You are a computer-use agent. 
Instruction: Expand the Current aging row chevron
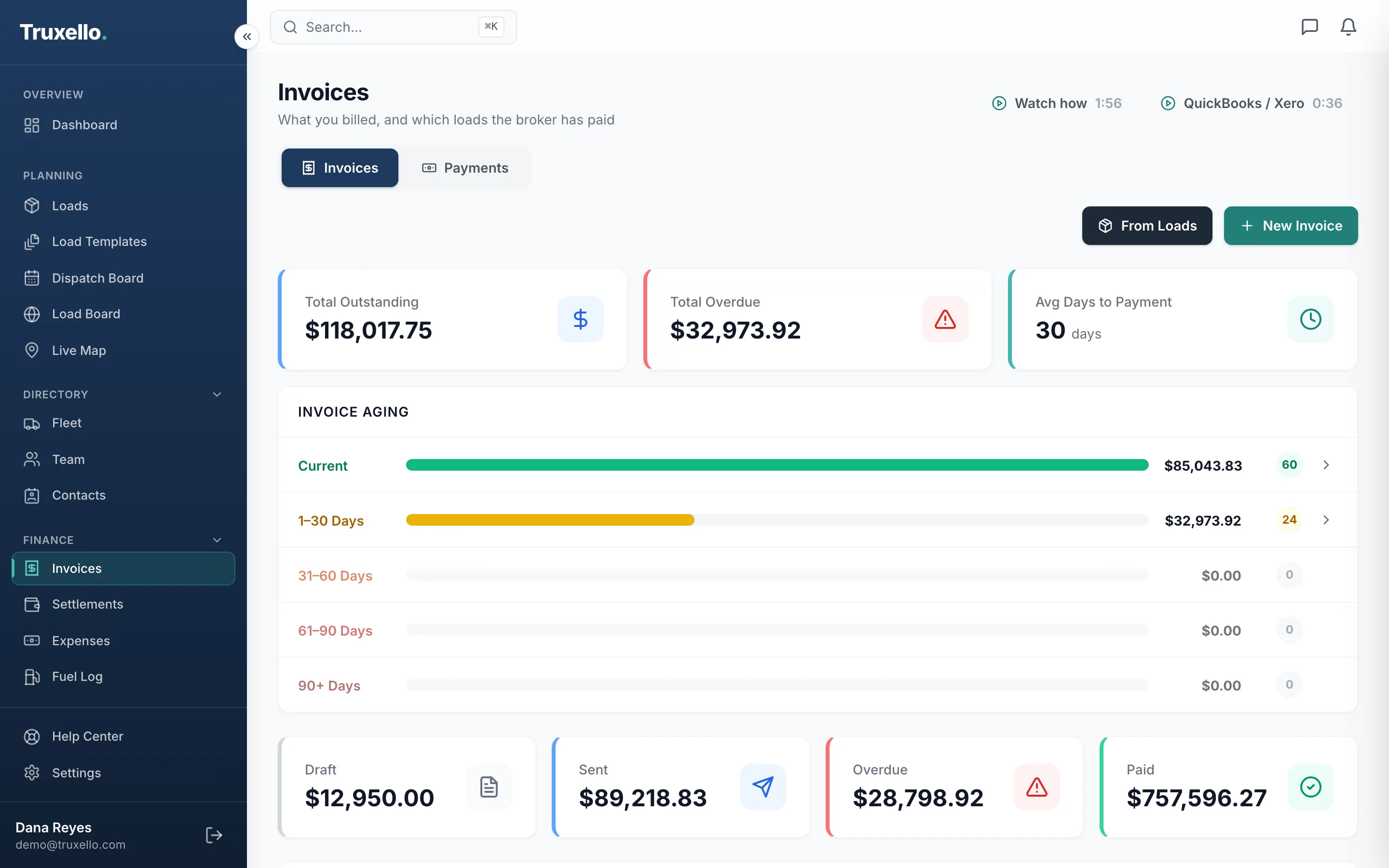click(x=1326, y=465)
